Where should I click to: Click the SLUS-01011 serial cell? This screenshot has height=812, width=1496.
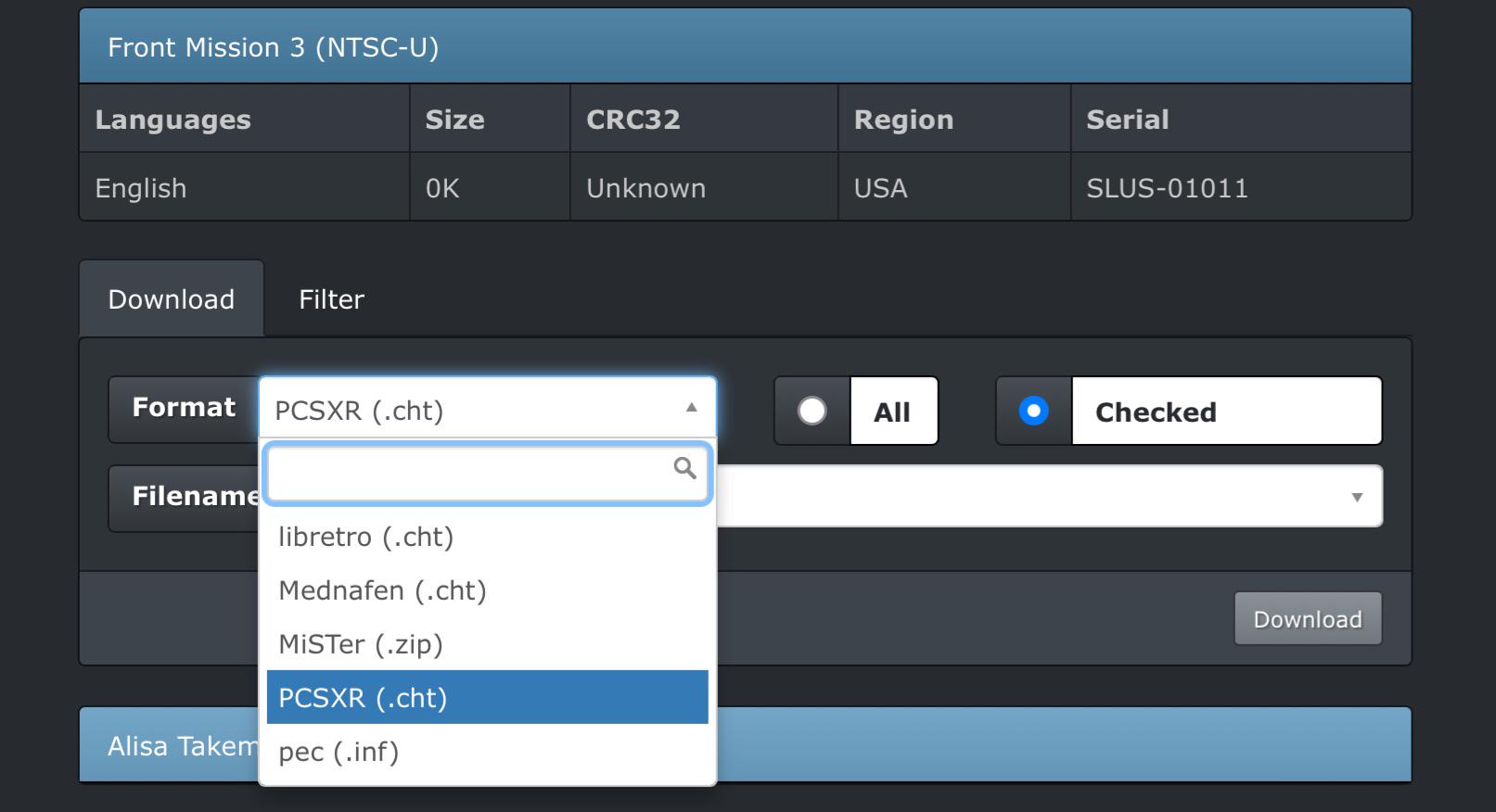click(x=1167, y=188)
